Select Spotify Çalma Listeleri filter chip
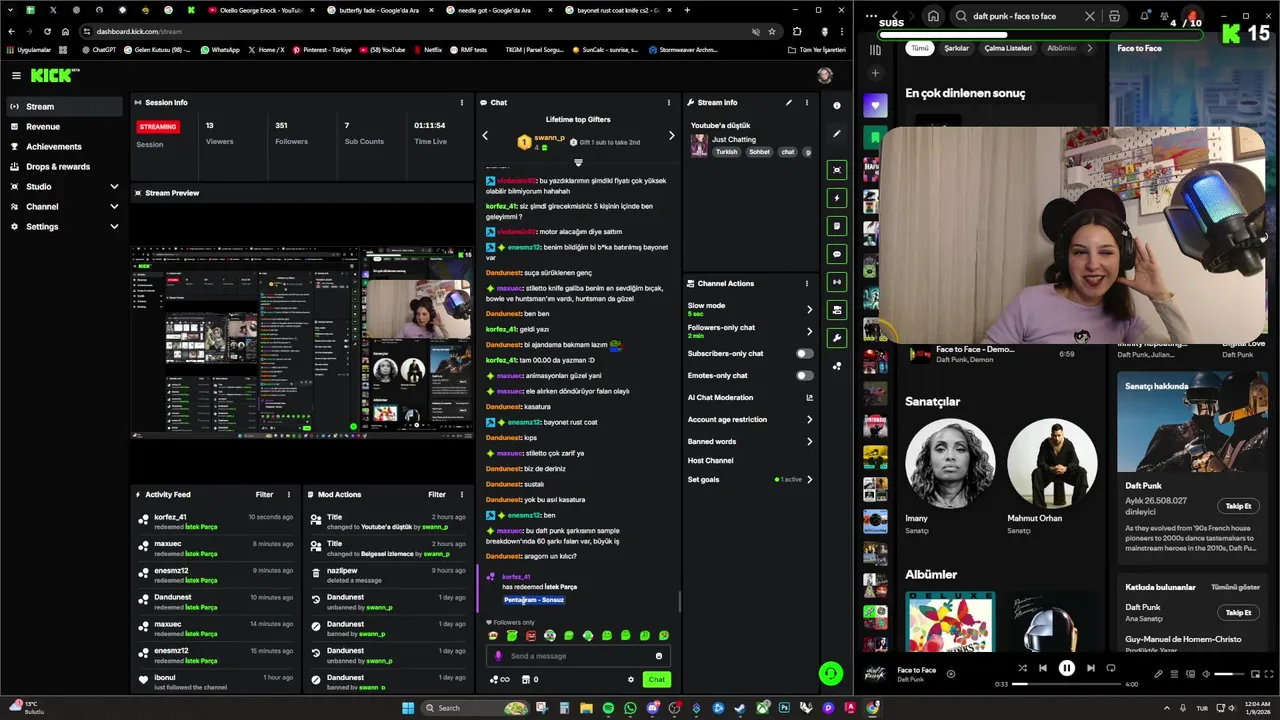The height and width of the screenshot is (720, 1280). 1007,48
